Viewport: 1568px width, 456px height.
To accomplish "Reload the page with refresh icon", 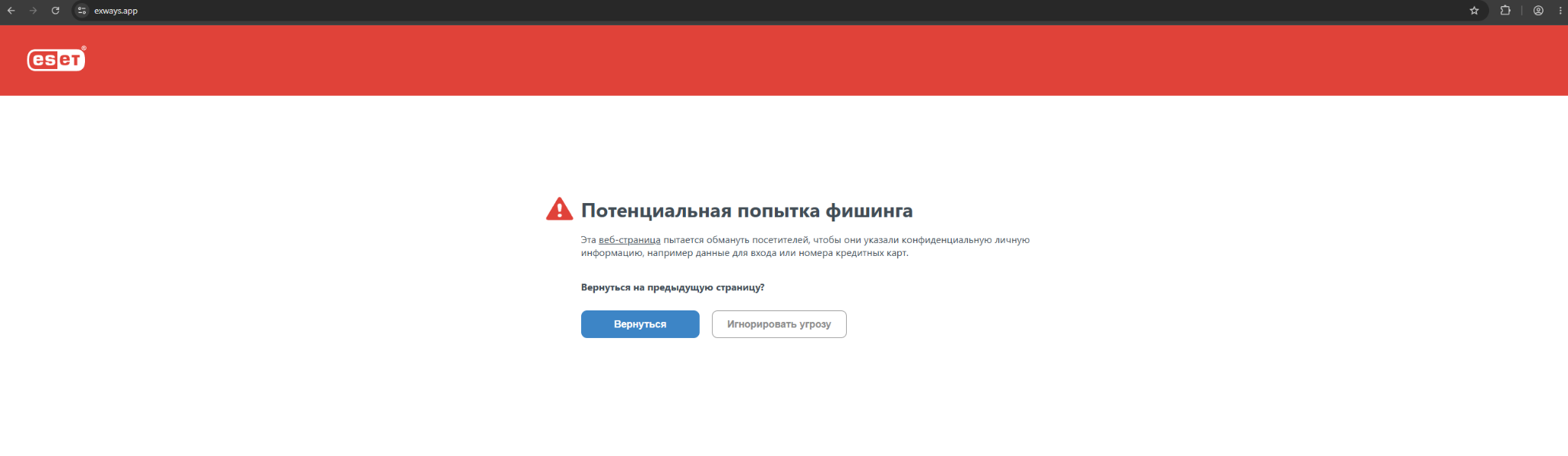I will pos(55,11).
